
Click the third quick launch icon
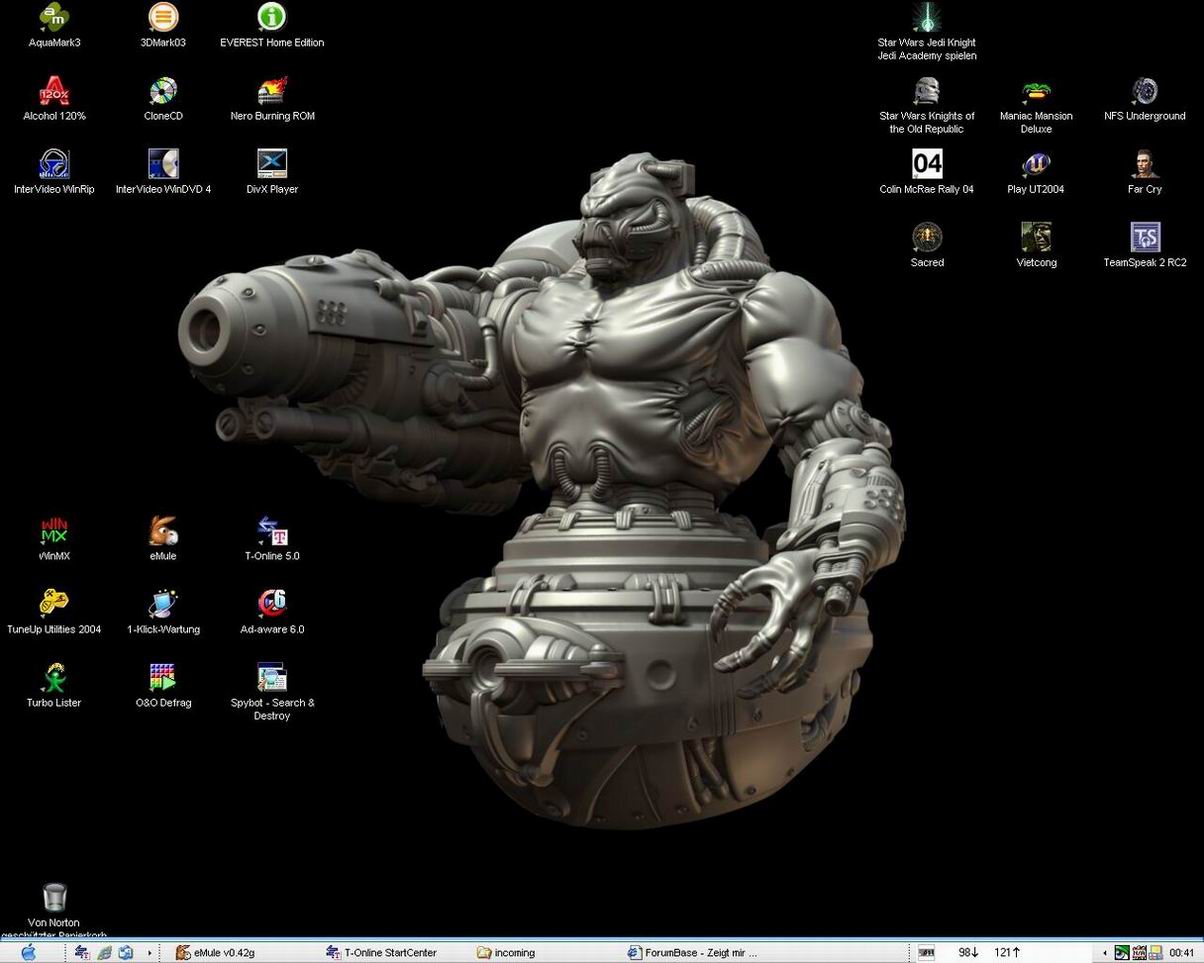coord(125,953)
